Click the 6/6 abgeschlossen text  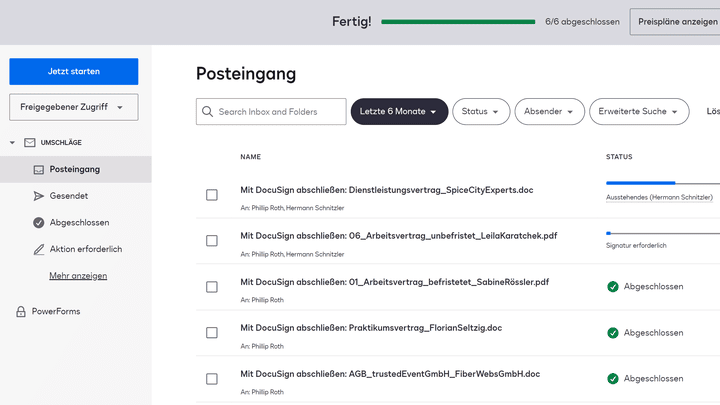582,22
